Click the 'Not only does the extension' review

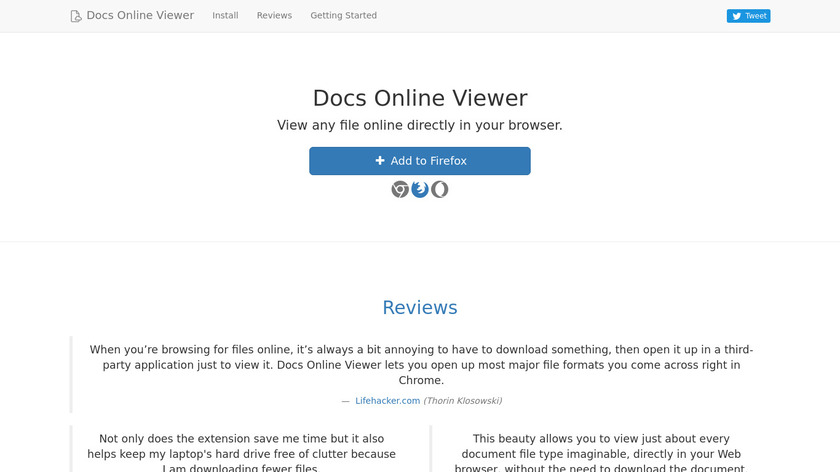click(x=242, y=453)
